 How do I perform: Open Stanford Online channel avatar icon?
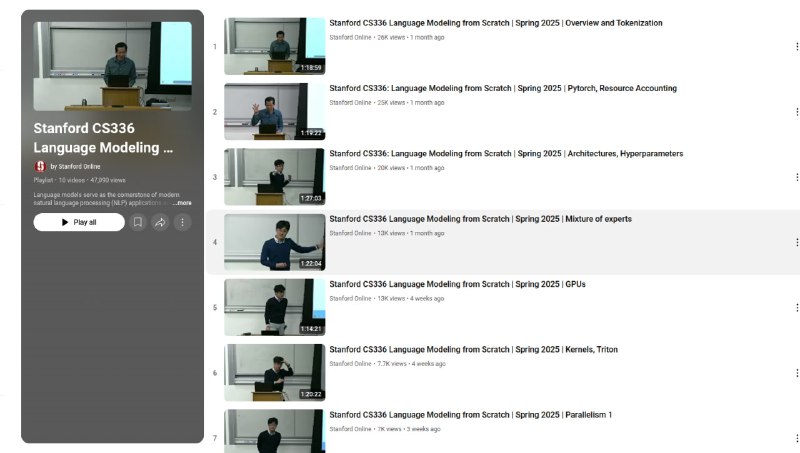coord(40,166)
